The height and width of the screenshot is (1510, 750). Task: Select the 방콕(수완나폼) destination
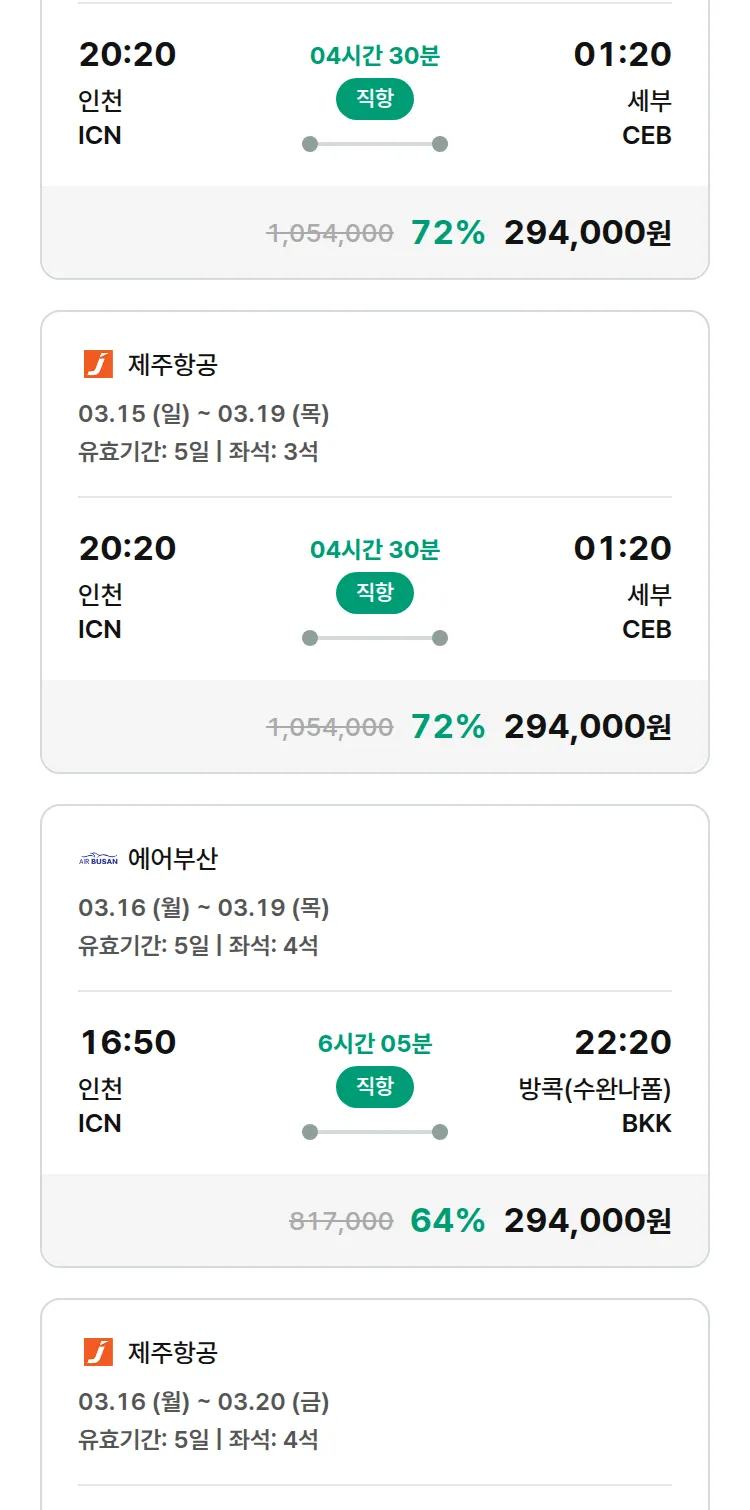coord(595,1088)
